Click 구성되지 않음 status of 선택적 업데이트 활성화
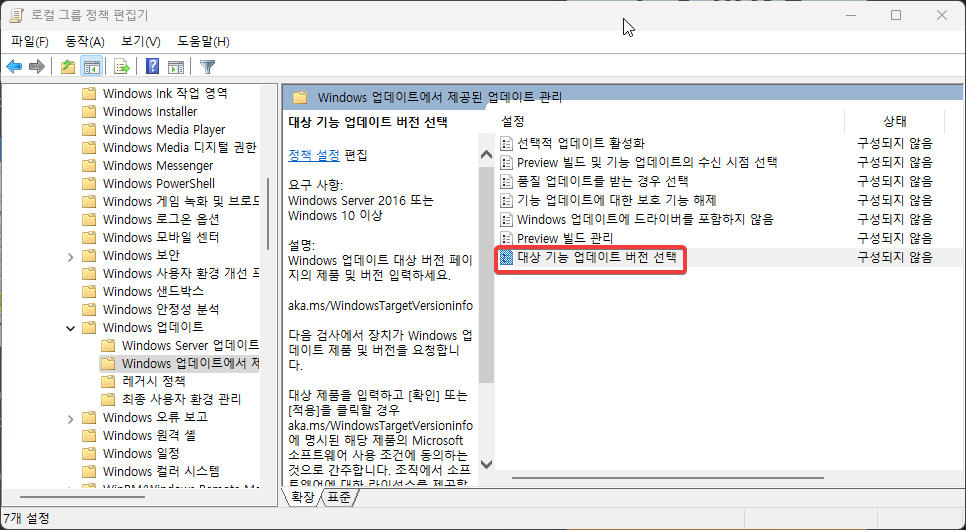Screen dimensions: 966x530 pyautogui.click(x=895, y=144)
